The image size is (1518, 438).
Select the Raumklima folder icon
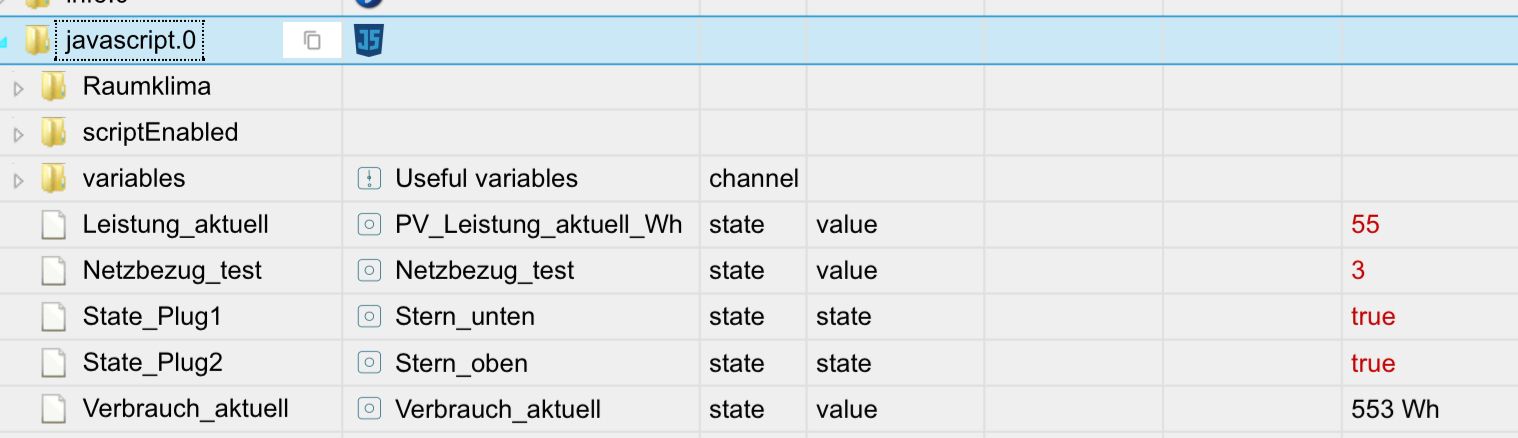[x=53, y=87]
